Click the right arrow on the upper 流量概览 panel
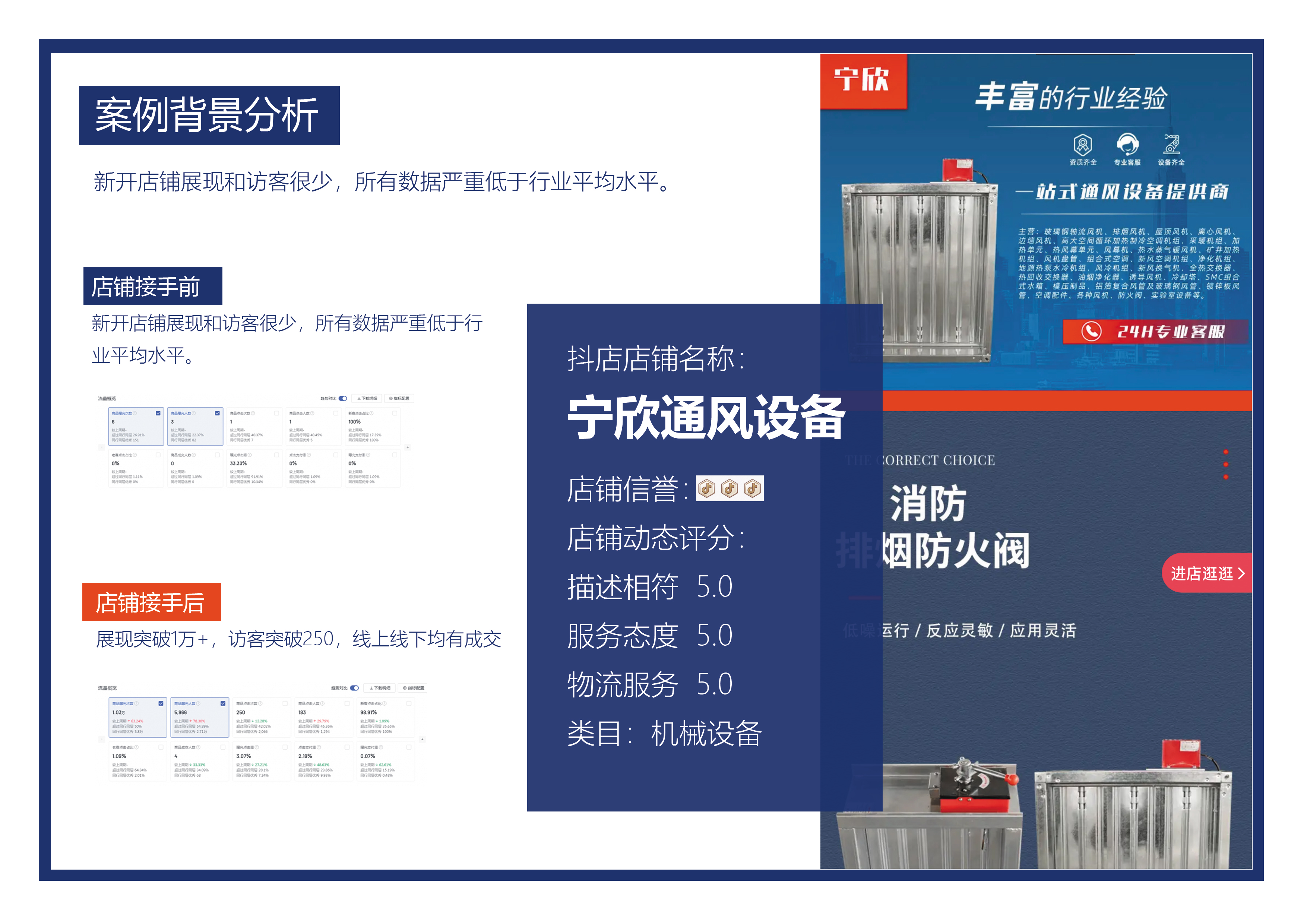The height and width of the screenshot is (924, 1307). point(408,447)
